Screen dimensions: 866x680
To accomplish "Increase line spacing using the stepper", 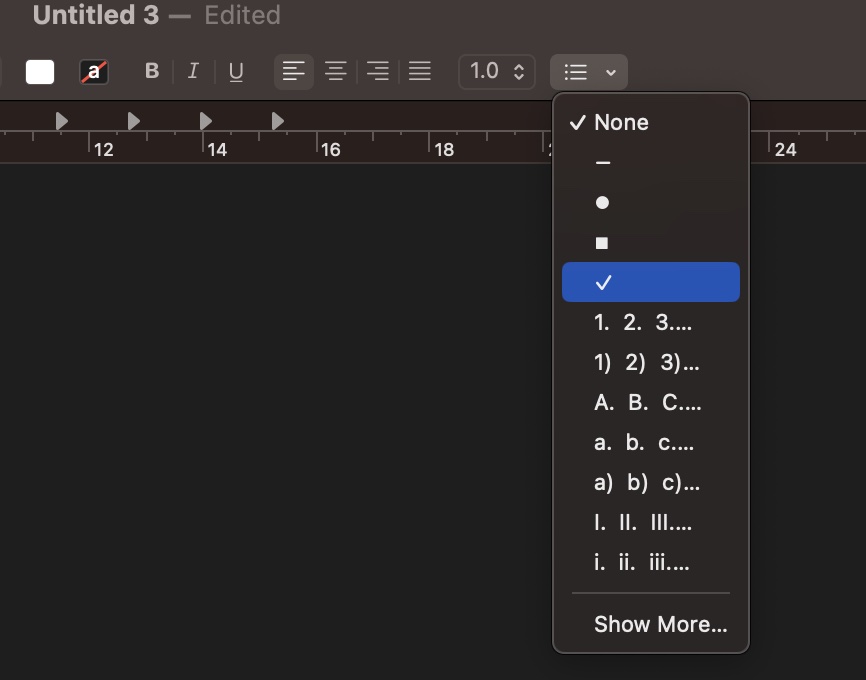I will pos(520,66).
